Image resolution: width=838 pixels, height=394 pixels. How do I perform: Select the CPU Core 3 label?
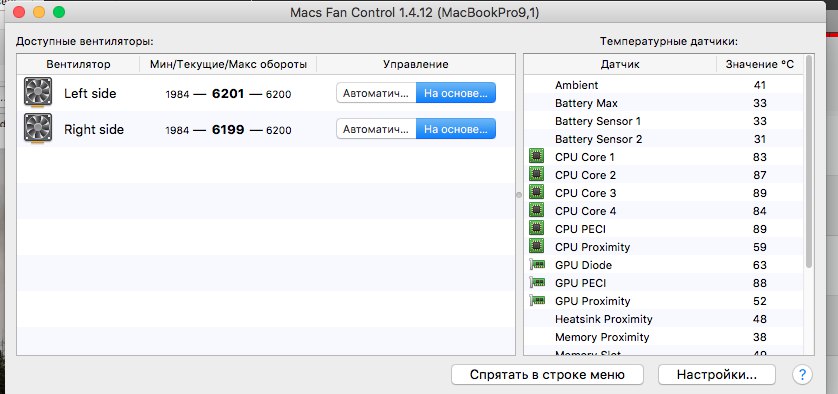[x=585, y=193]
